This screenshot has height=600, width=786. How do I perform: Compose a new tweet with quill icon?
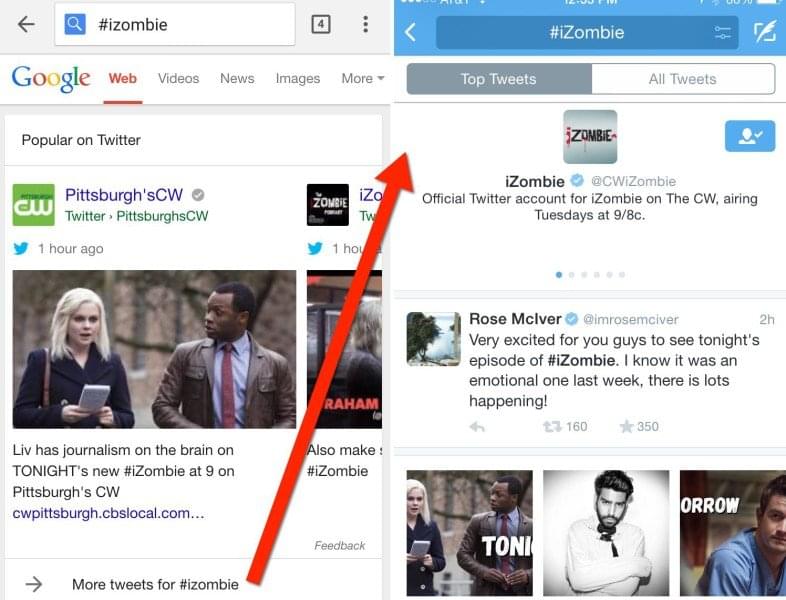tap(764, 32)
